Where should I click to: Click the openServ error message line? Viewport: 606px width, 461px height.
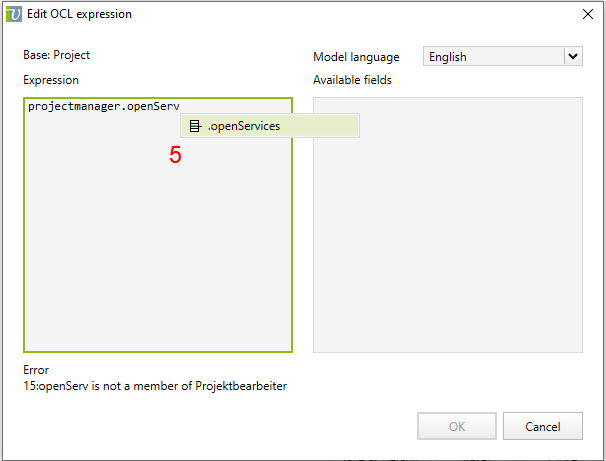point(155,386)
